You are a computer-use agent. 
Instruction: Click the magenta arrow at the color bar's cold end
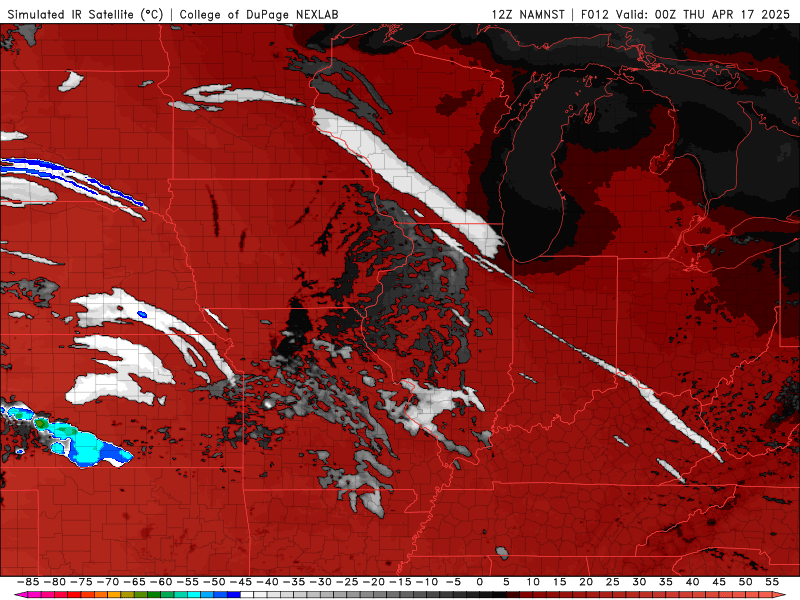pos(21,595)
